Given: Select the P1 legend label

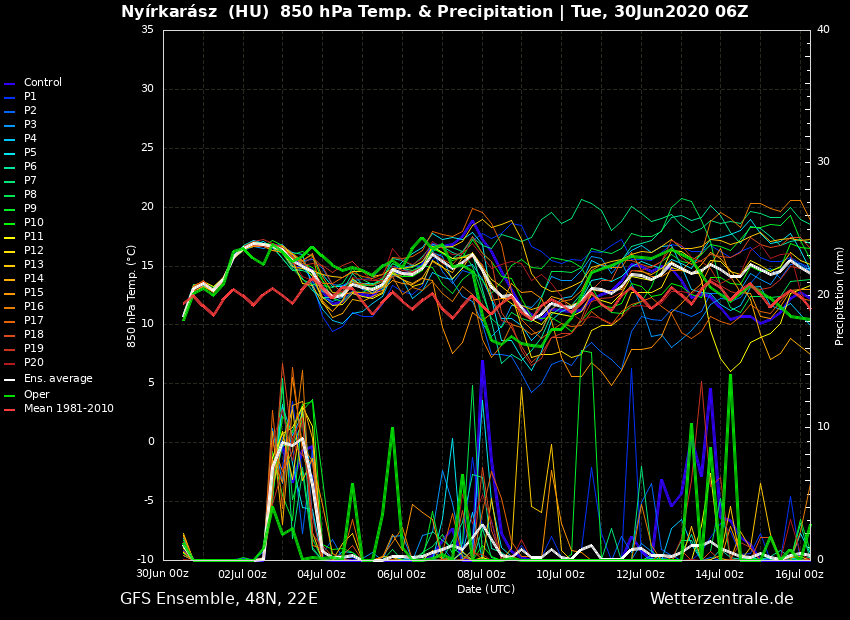Looking at the screenshot, I should coord(30,97).
